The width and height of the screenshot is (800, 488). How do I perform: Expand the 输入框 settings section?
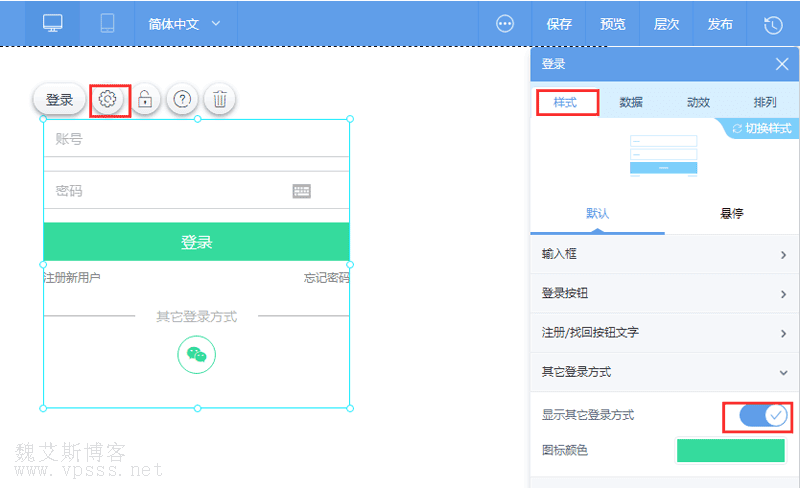pyautogui.click(x=664, y=255)
